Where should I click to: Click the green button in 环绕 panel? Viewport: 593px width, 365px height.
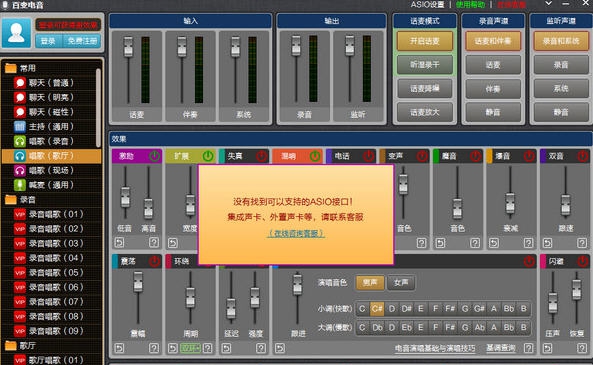point(190,348)
